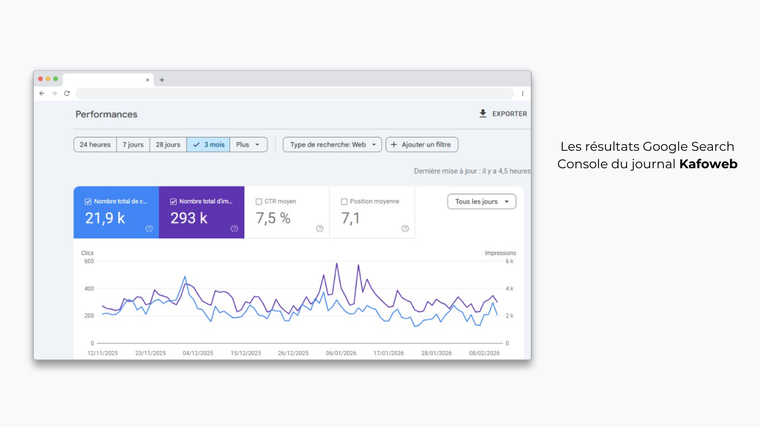Enable the CTR moyen checkbox
This screenshot has width=760, height=427.
(x=259, y=201)
